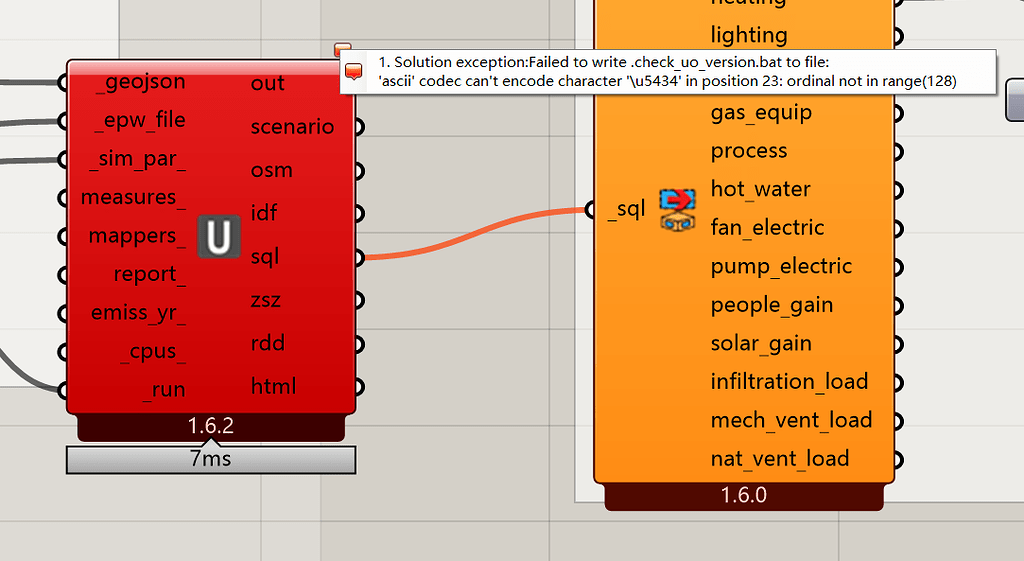Click the red speech bubble icon in the tooltip
1024x561 pixels.
[354, 72]
